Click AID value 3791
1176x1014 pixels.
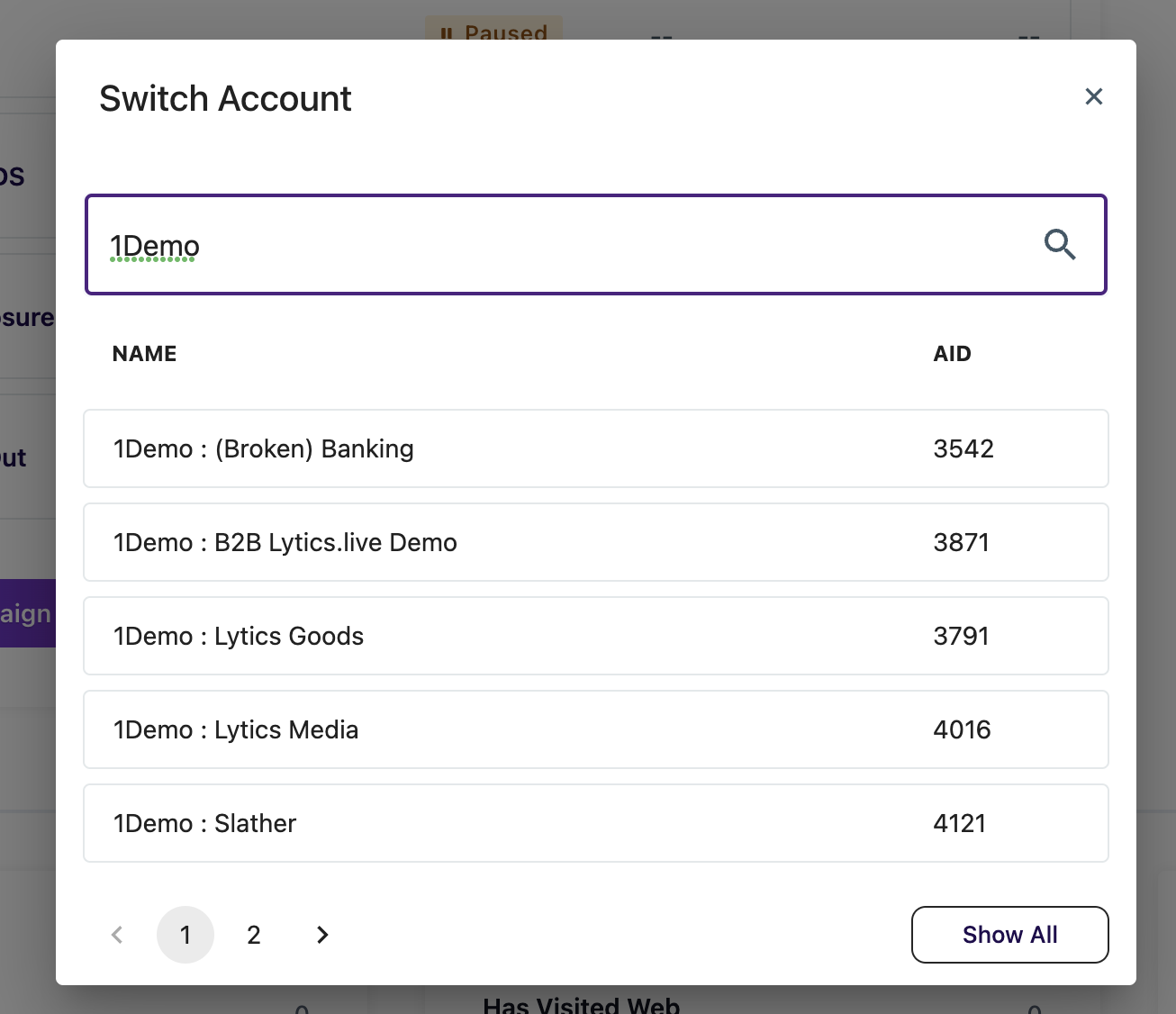click(x=962, y=636)
